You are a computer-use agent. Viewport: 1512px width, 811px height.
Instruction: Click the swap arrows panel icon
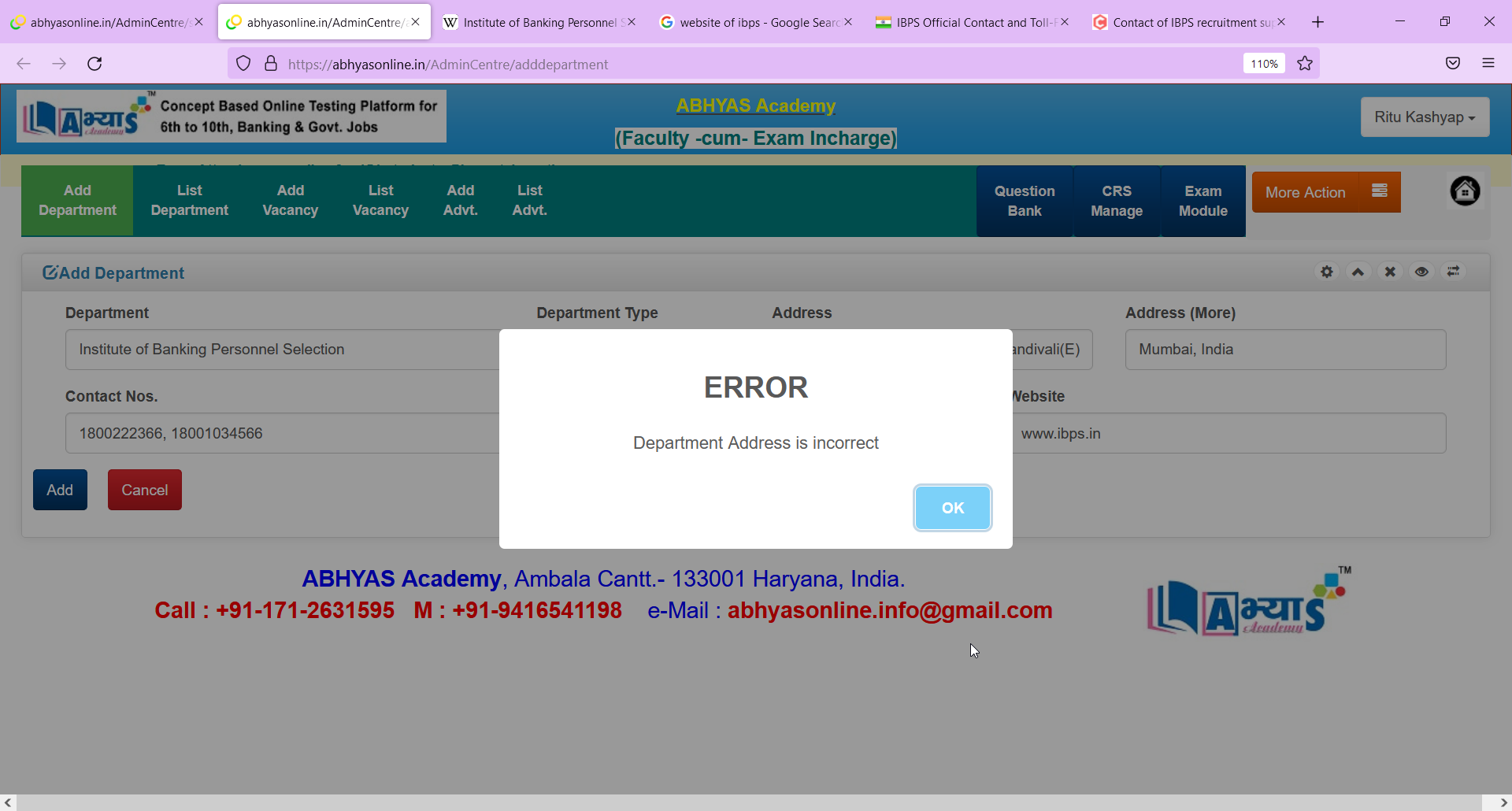pos(1453,272)
